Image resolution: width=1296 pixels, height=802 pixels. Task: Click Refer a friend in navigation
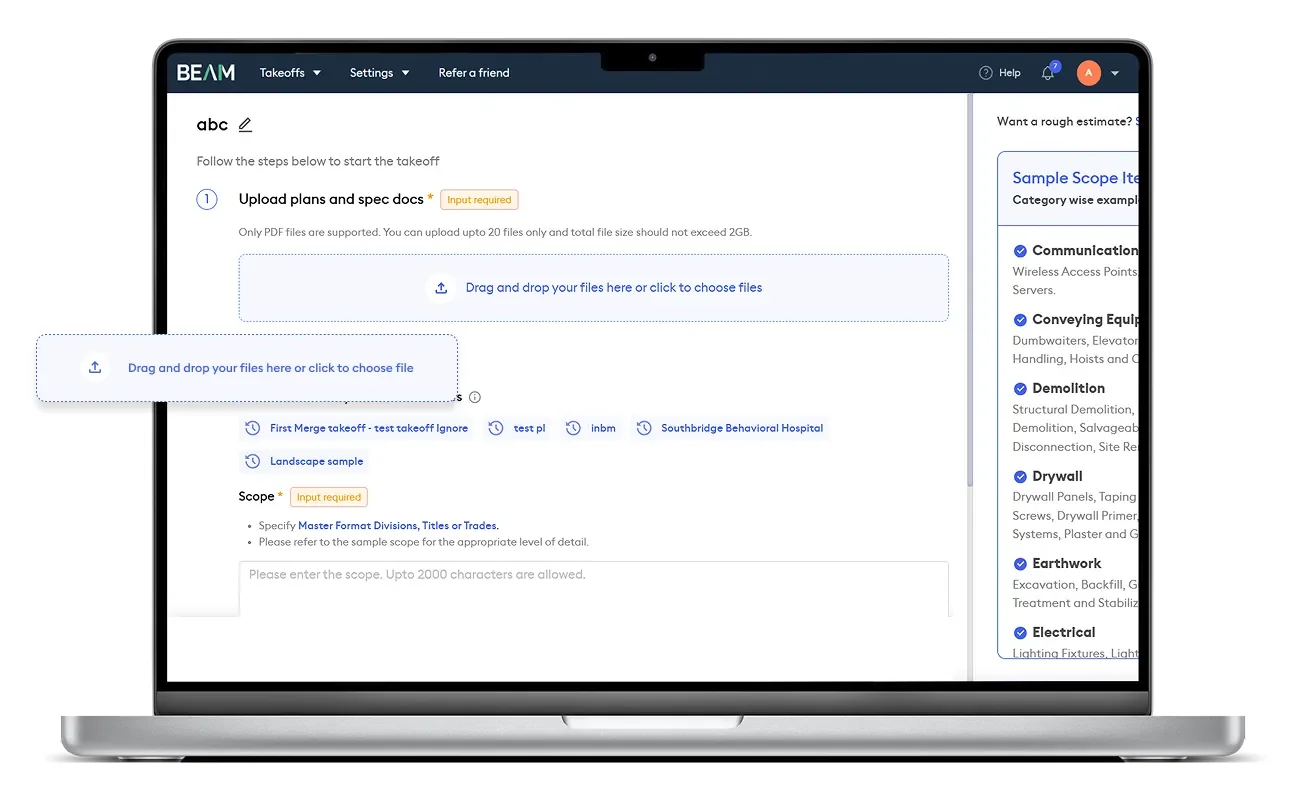coord(474,73)
